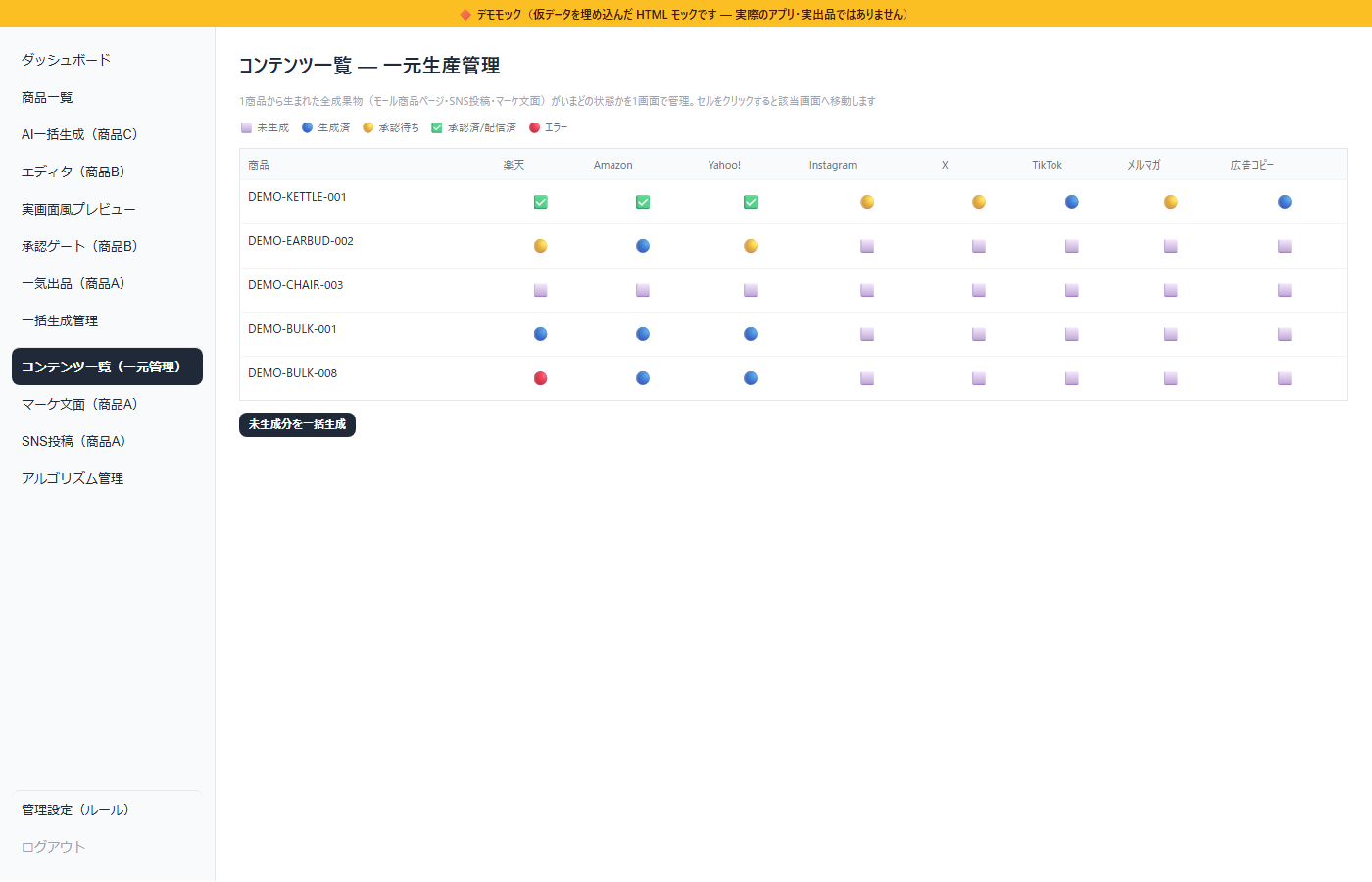Image resolution: width=1372 pixels, height=882 pixels.
Task: Click the ログアウト link
Action: tap(107, 847)
